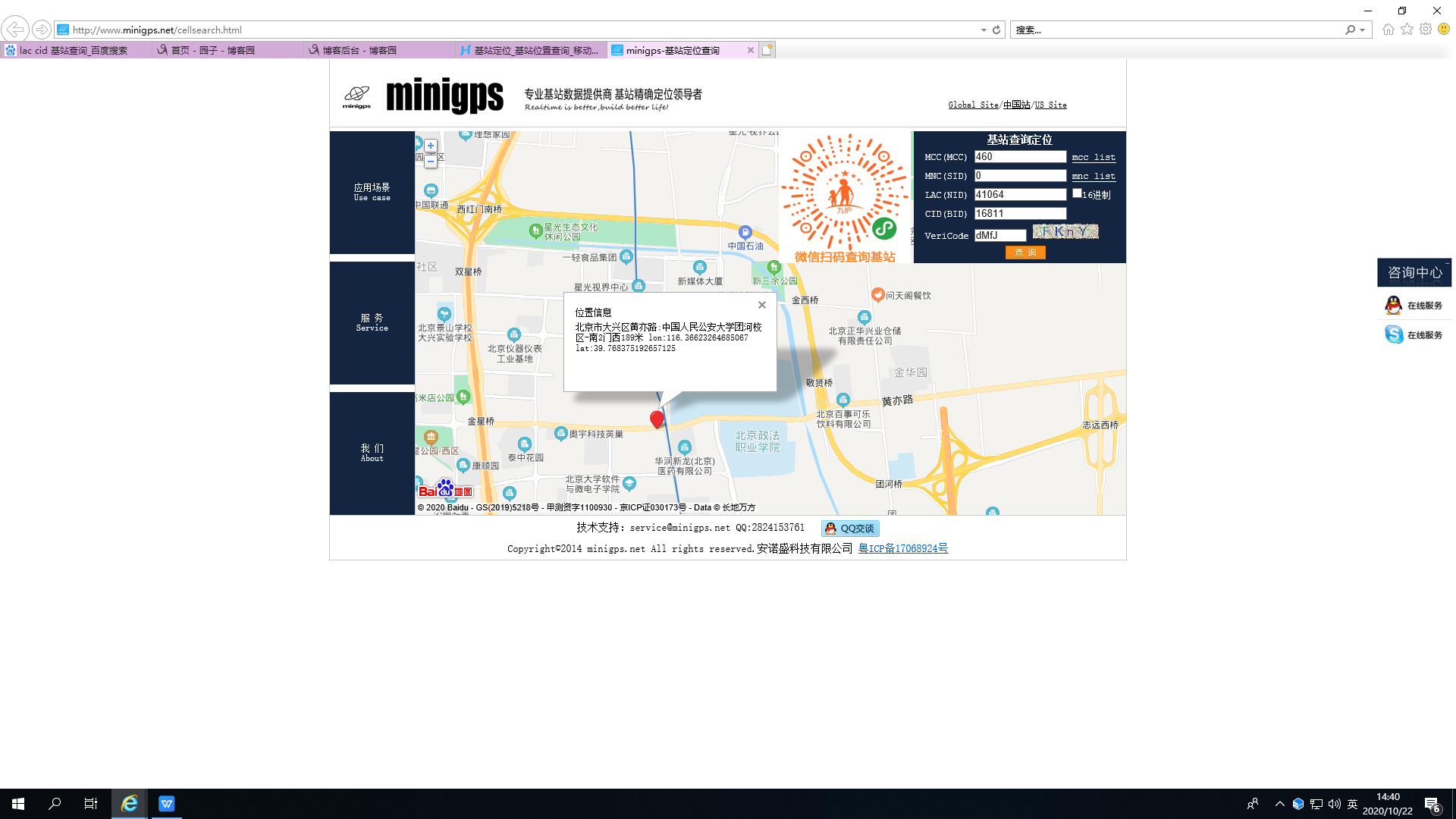The height and width of the screenshot is (819, 1456).
Task: Open the mcc list link
Action: click(1094, 158)
